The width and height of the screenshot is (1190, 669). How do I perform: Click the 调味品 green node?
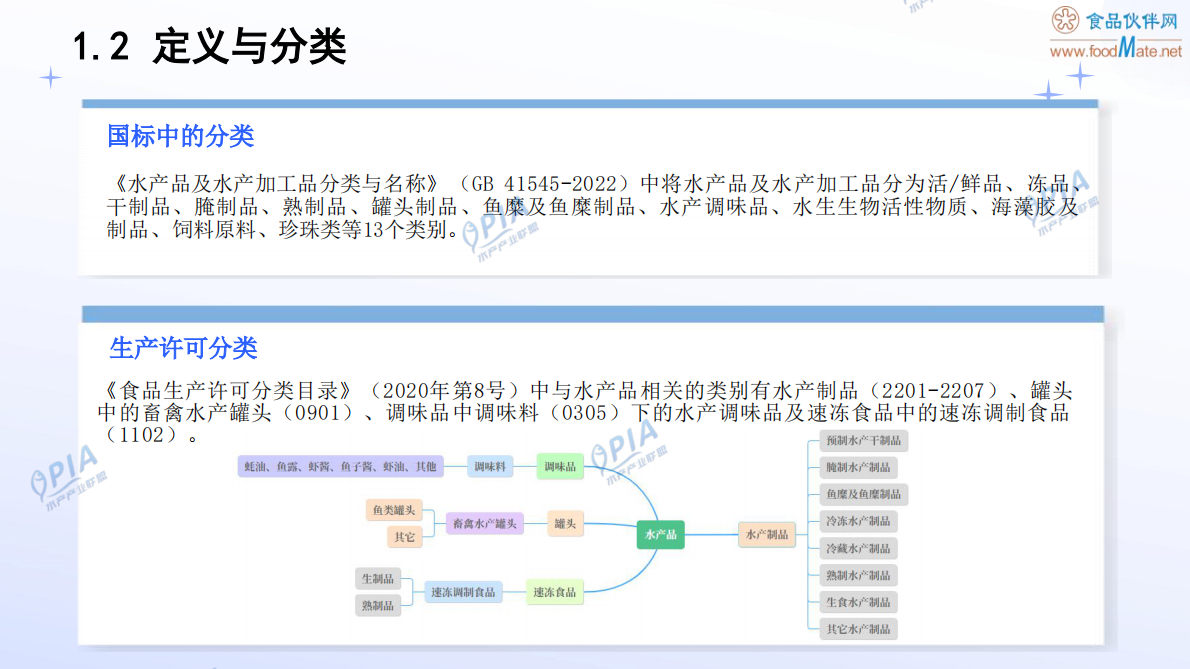(x=561, y=466)
